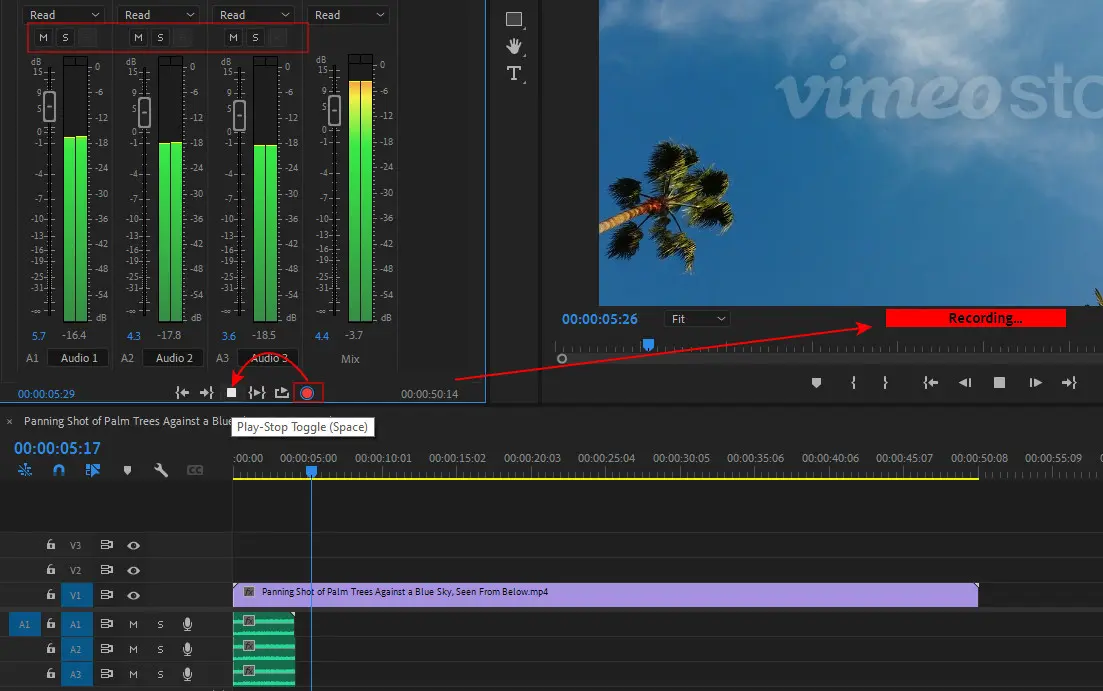The height and width of the screenshot is (691, 1103).
Task: Close the Panning Shot sequence tab
Action: [9, 421]
